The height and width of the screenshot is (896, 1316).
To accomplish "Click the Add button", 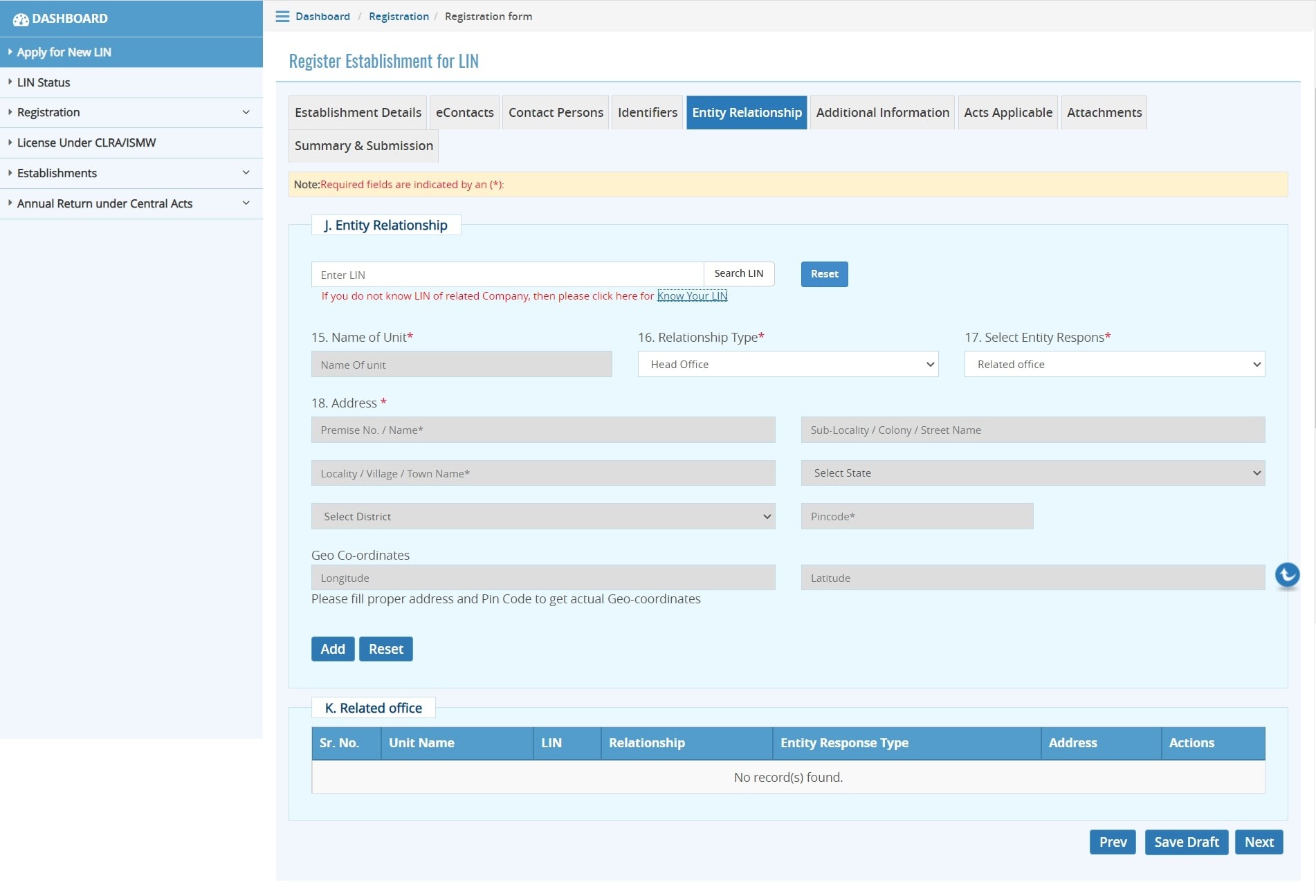I will coord(333,649).
